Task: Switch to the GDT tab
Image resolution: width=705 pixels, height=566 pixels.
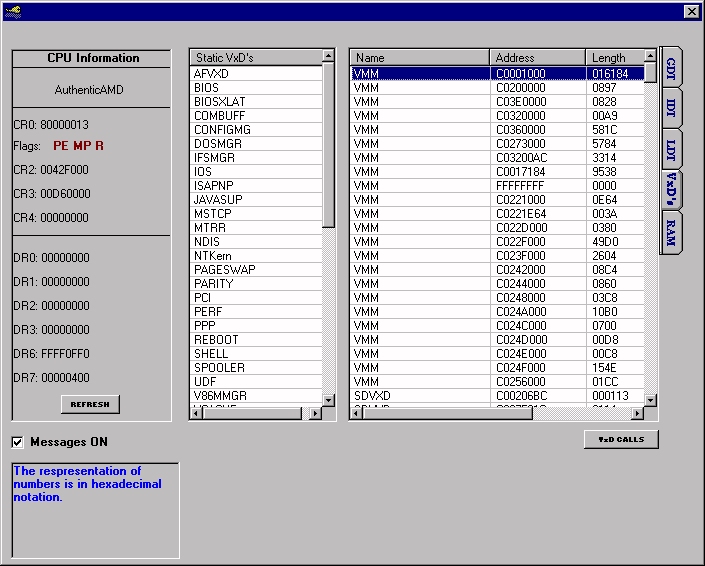Action: pos(671,69)
